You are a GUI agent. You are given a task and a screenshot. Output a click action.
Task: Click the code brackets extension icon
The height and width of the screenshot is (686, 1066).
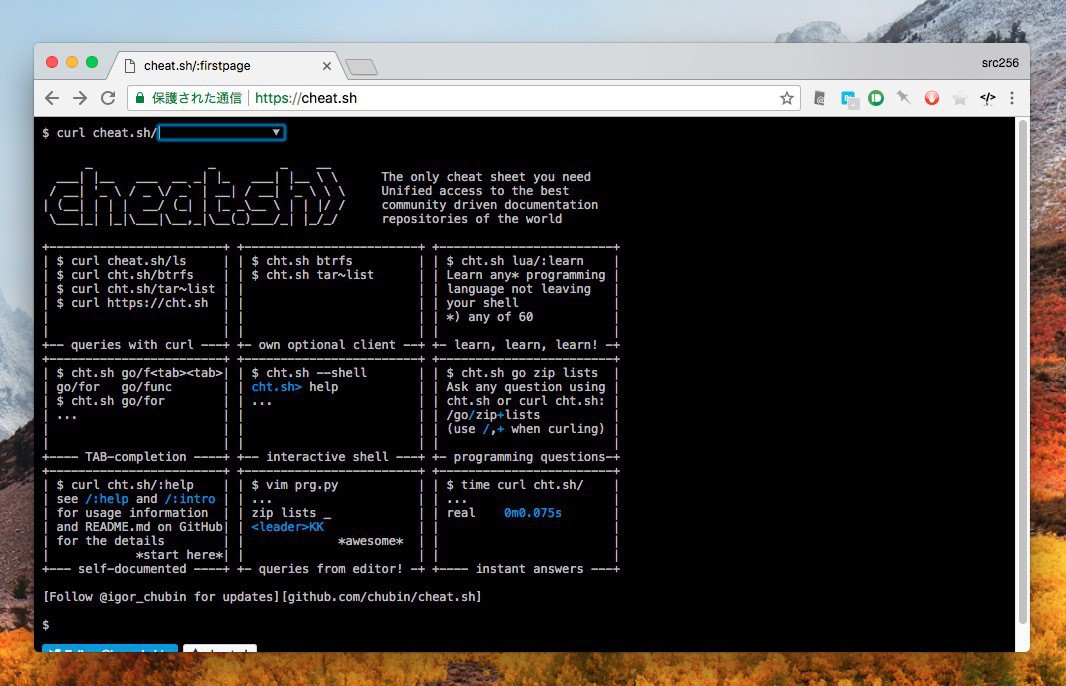[987, 98]
